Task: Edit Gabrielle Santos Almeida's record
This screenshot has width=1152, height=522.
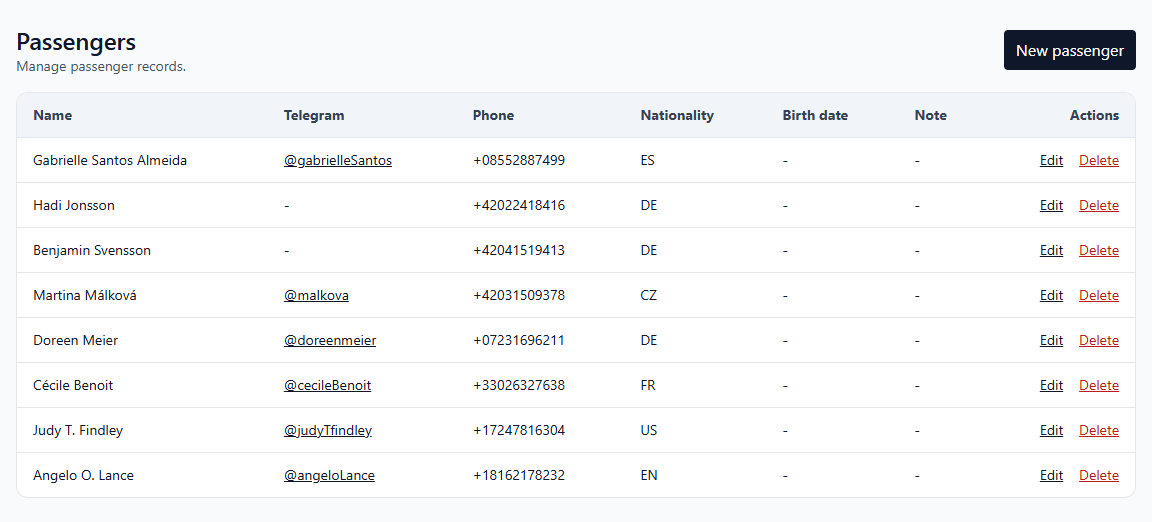Action: pos(1051,160)
